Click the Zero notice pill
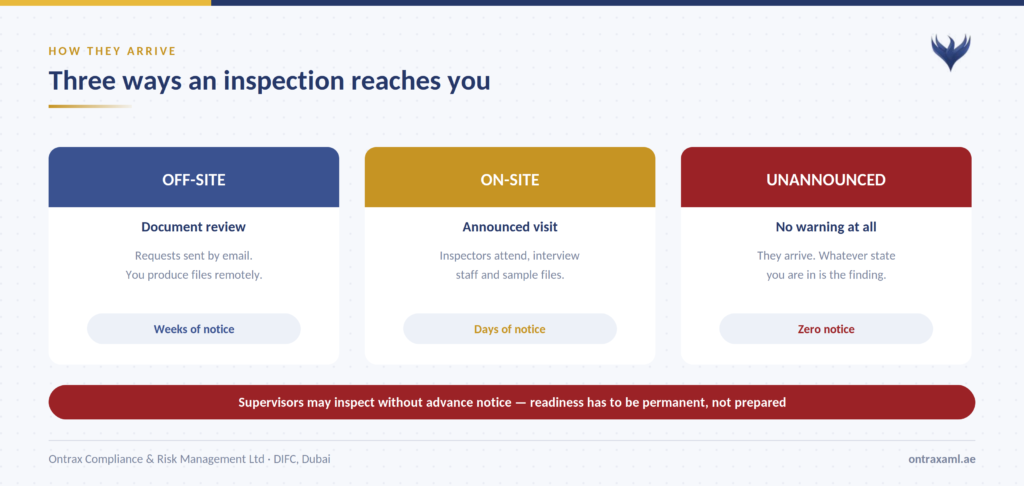This screenshot has height=486, width=1024. click(826, 329)
